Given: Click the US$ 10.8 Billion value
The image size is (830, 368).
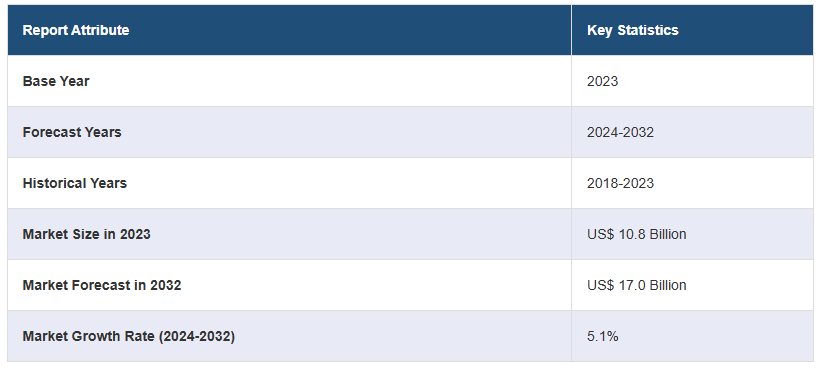Looking at the screenshot, I should pos(637,234).
